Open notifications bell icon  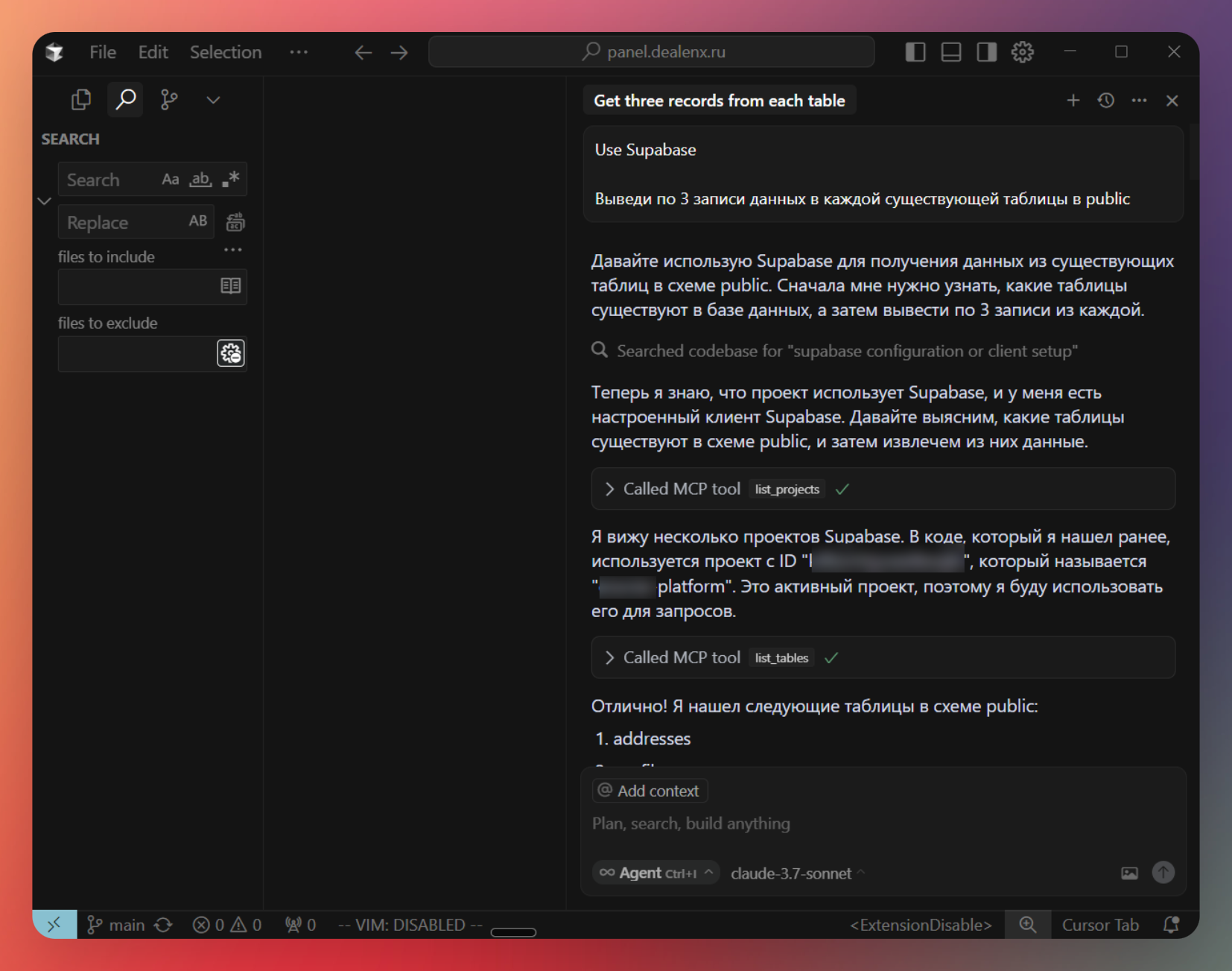point(1171,925)
